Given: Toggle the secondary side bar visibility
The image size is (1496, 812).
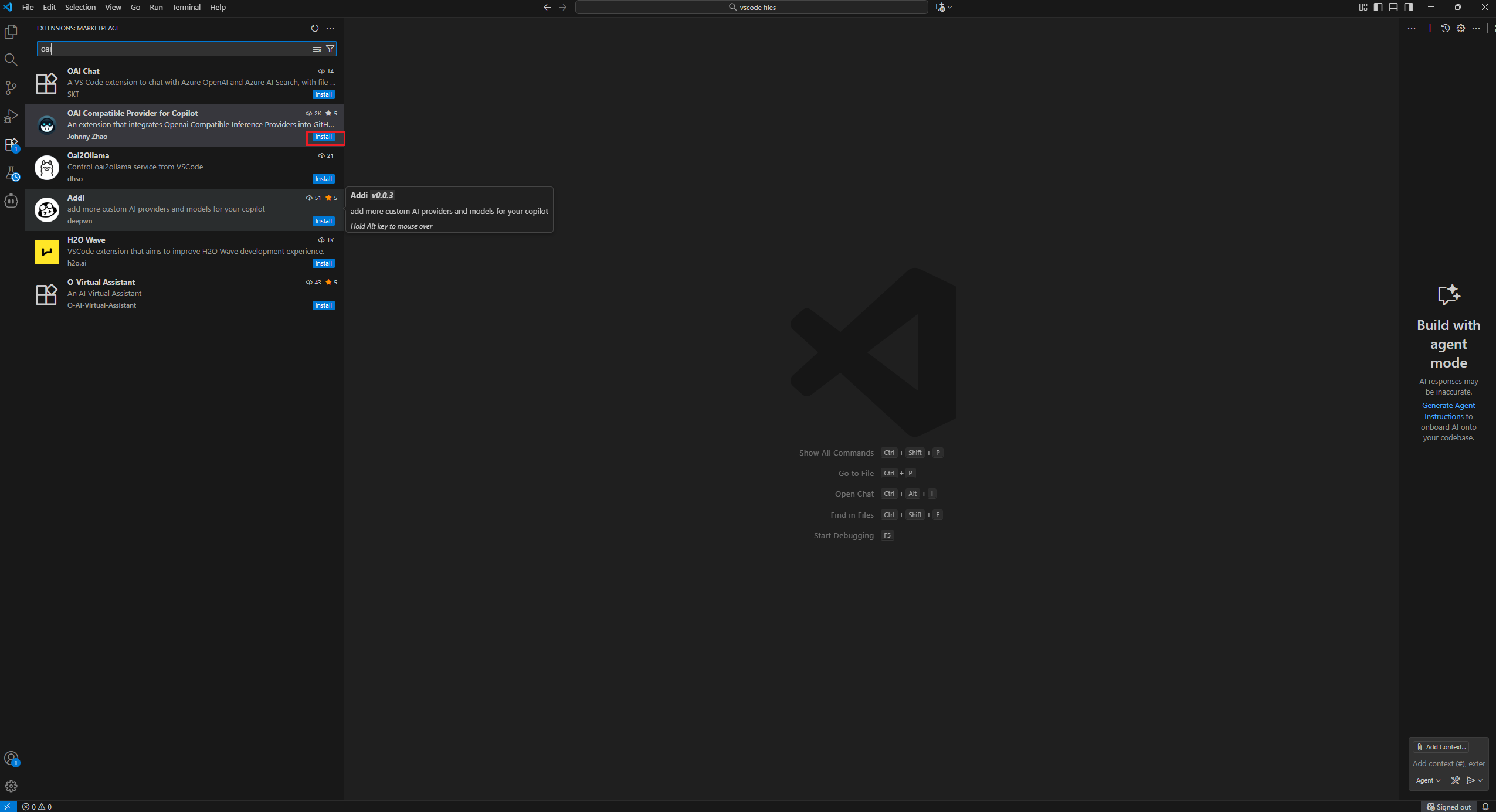Looking at the screenshot, I should tap(1409, 7).
